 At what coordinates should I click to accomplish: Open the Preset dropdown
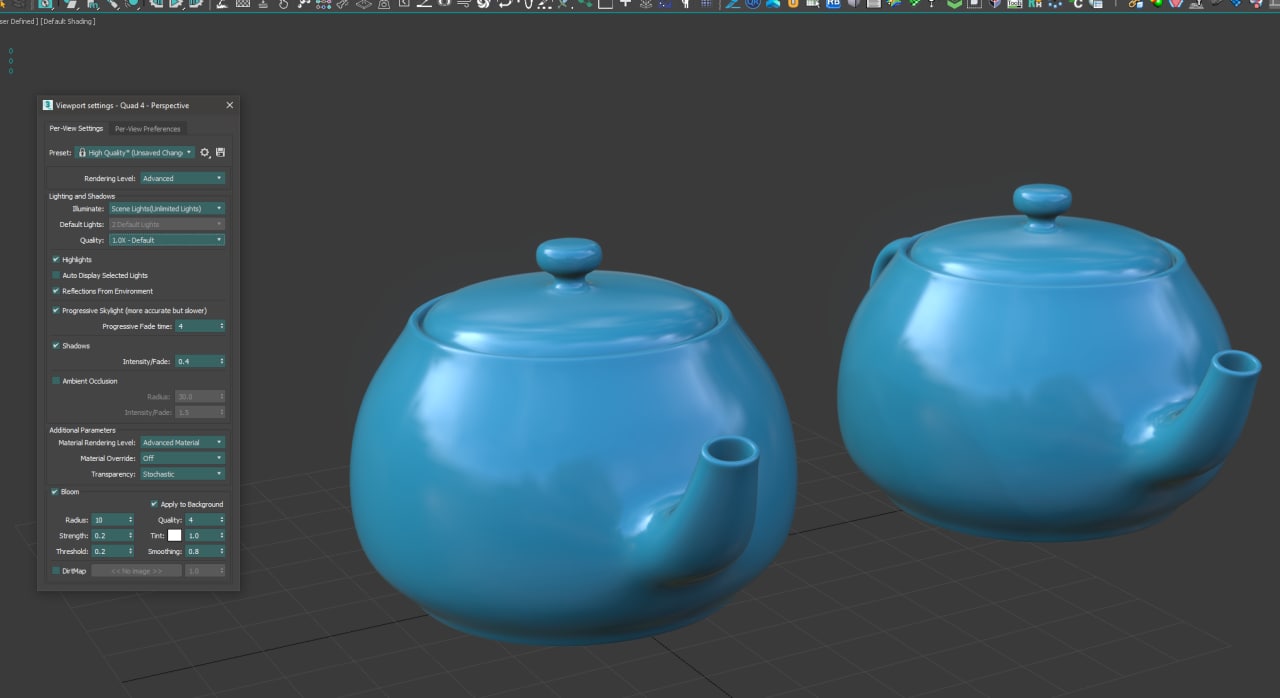[135, 153]
